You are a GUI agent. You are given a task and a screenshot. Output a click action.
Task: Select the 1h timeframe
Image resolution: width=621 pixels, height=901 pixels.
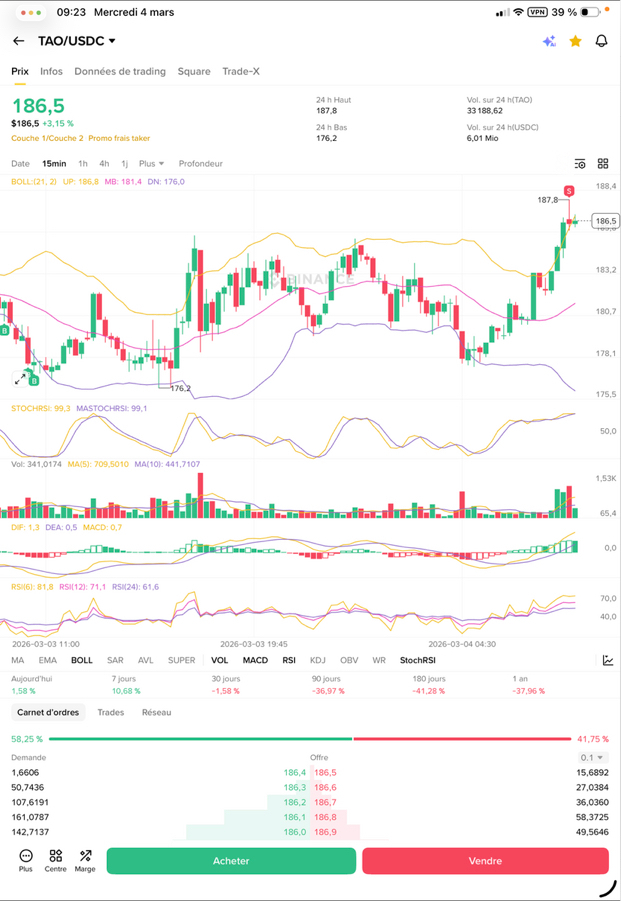[83, 164]
